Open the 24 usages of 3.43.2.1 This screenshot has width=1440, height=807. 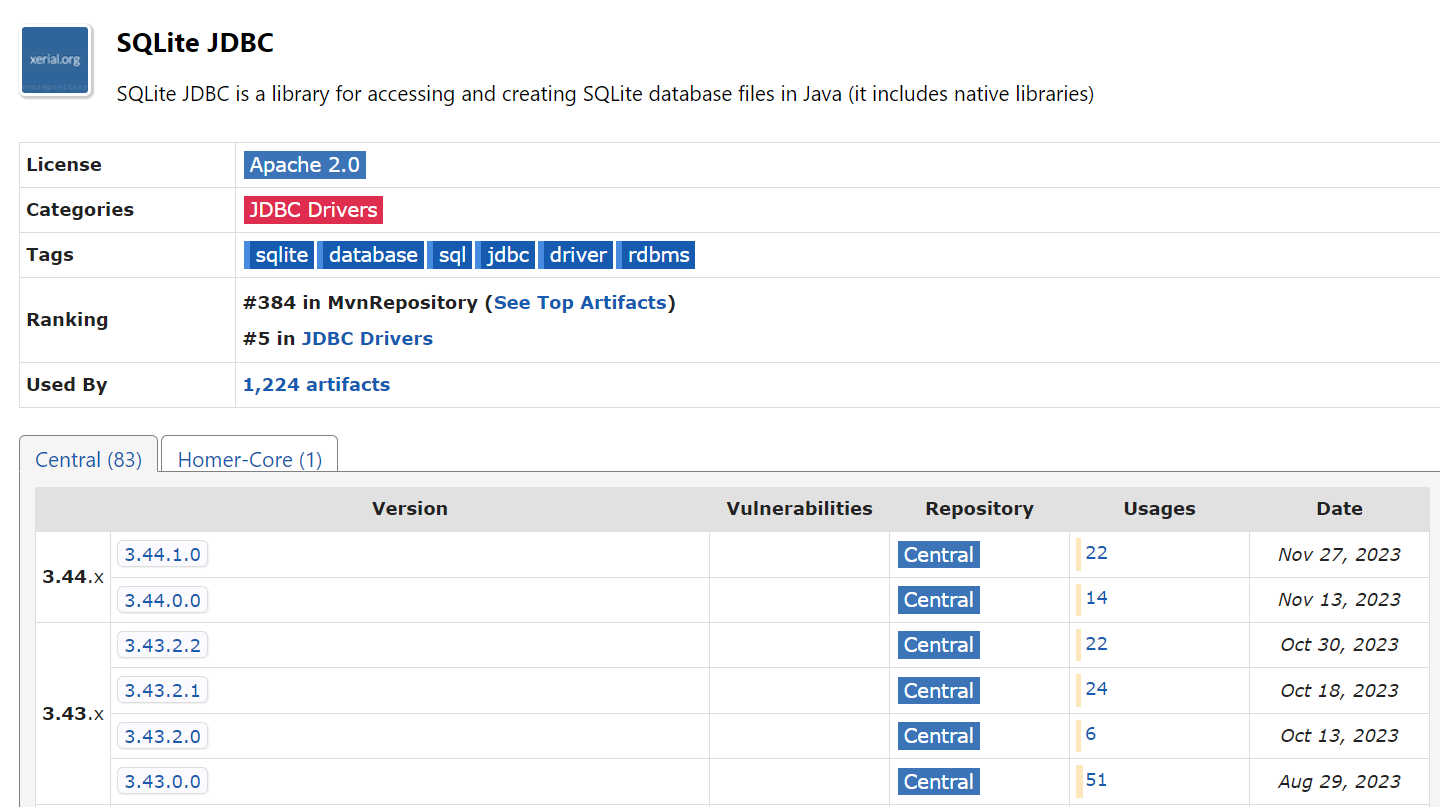1097,689
